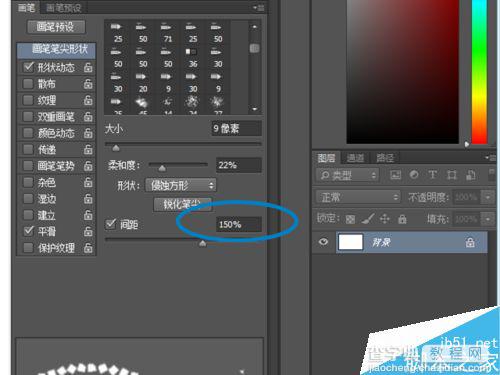Image resolution: width=500 pixels, height=375 pixels.
Task: Switch to the 路径 tab
Action: point(385,158)
